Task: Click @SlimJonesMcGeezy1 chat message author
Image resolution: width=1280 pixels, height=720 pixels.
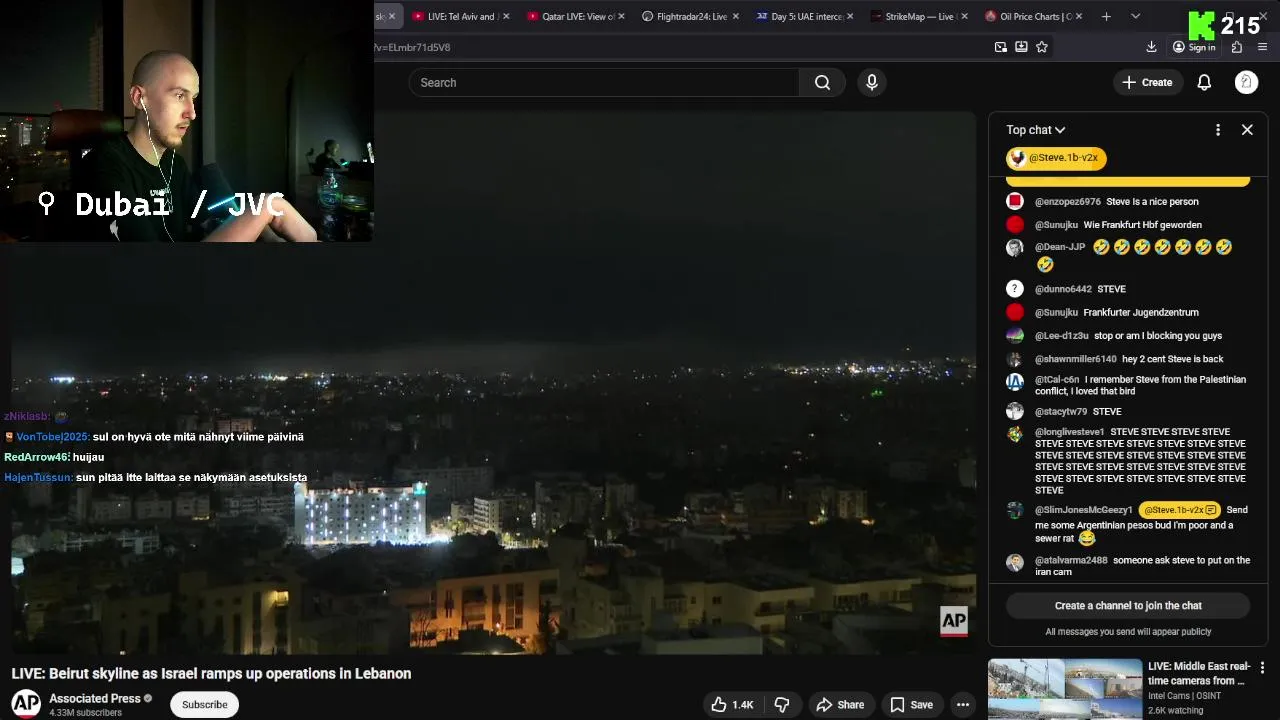Action: (x=1083, y=510)
